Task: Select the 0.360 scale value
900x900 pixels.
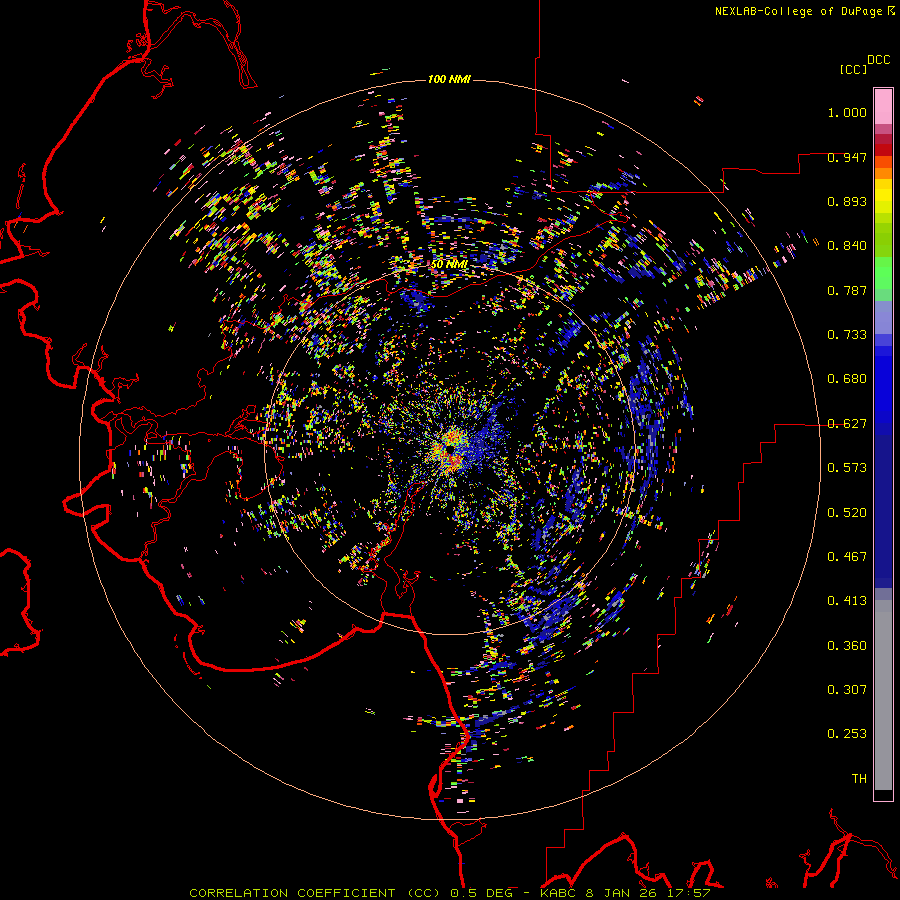Action: (847, 646)
